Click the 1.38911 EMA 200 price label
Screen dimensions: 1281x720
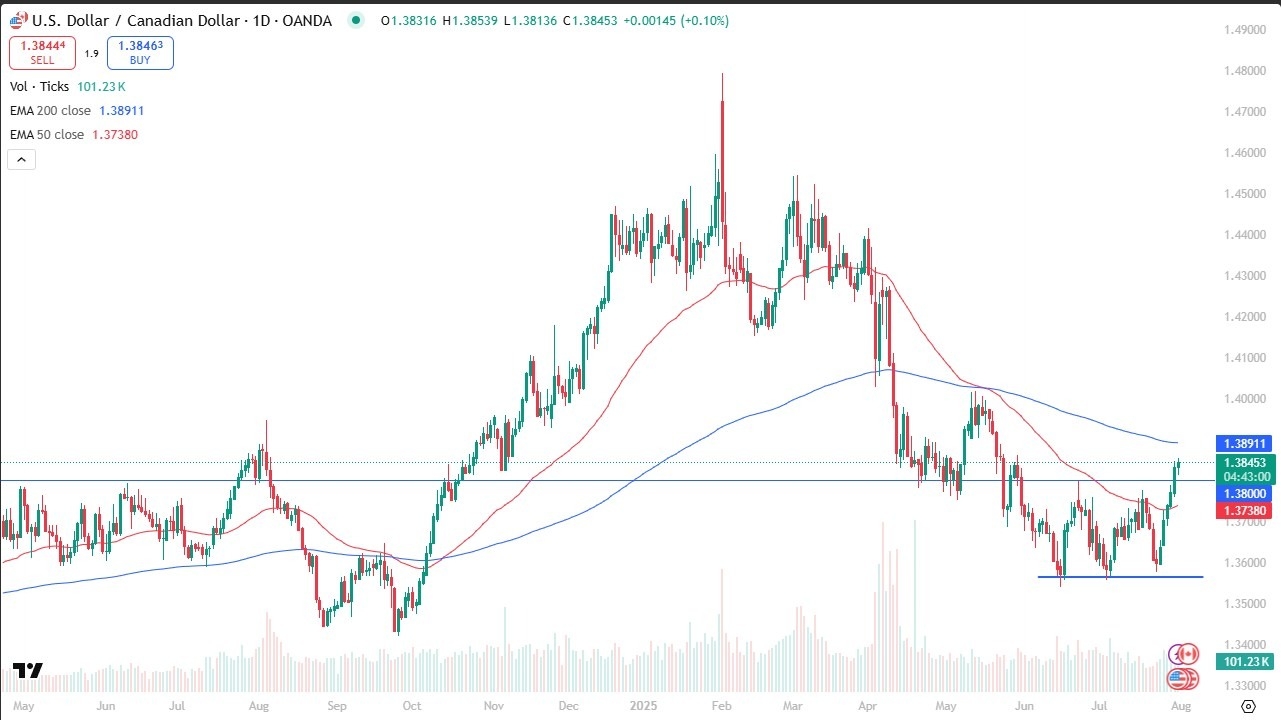[x=1243, y=443]
